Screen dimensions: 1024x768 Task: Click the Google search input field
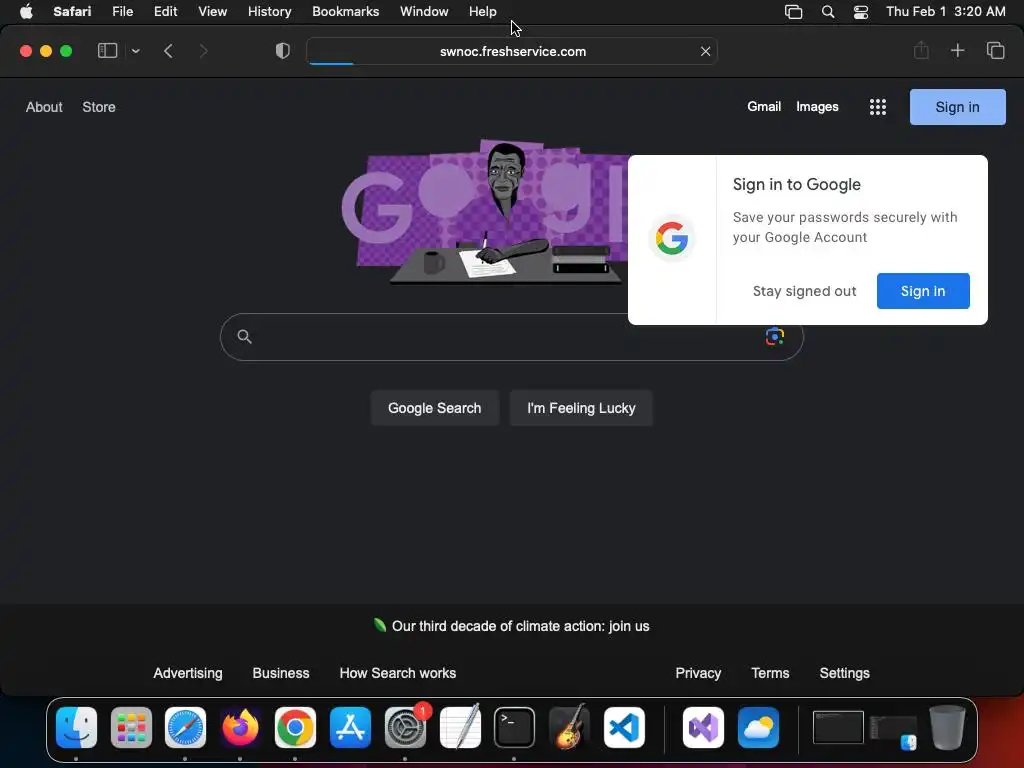[511, 337]
